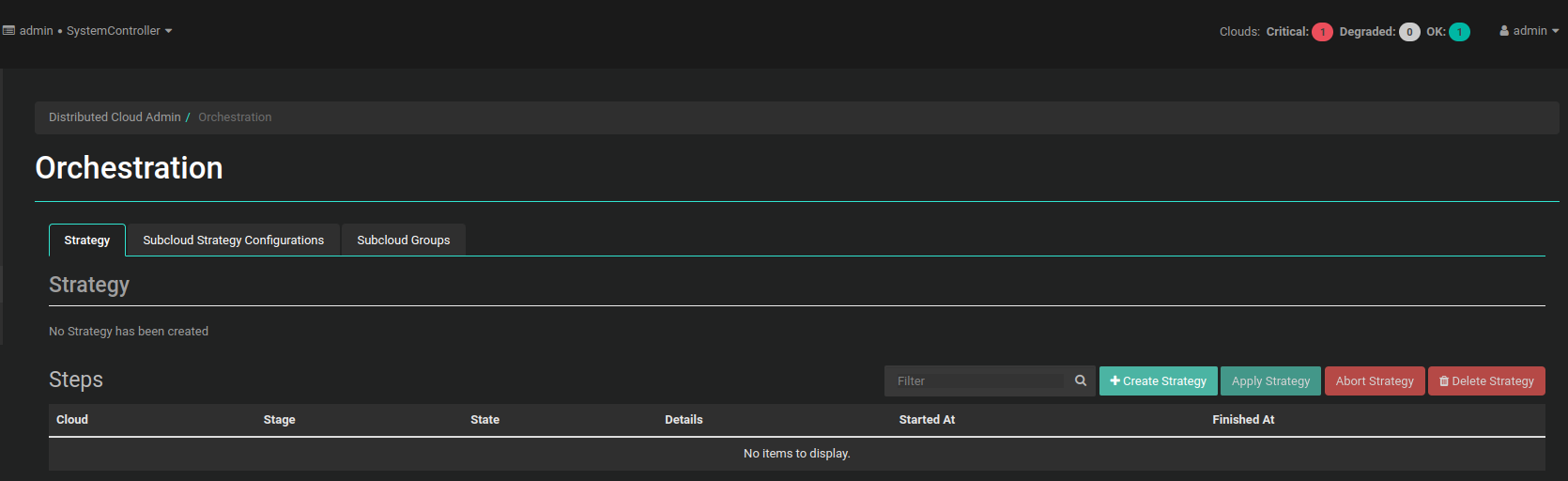The height and width of the screenshot is (481, 1568).
Task: Expand the admin user menu
Action: click(x=1529, y=31)
